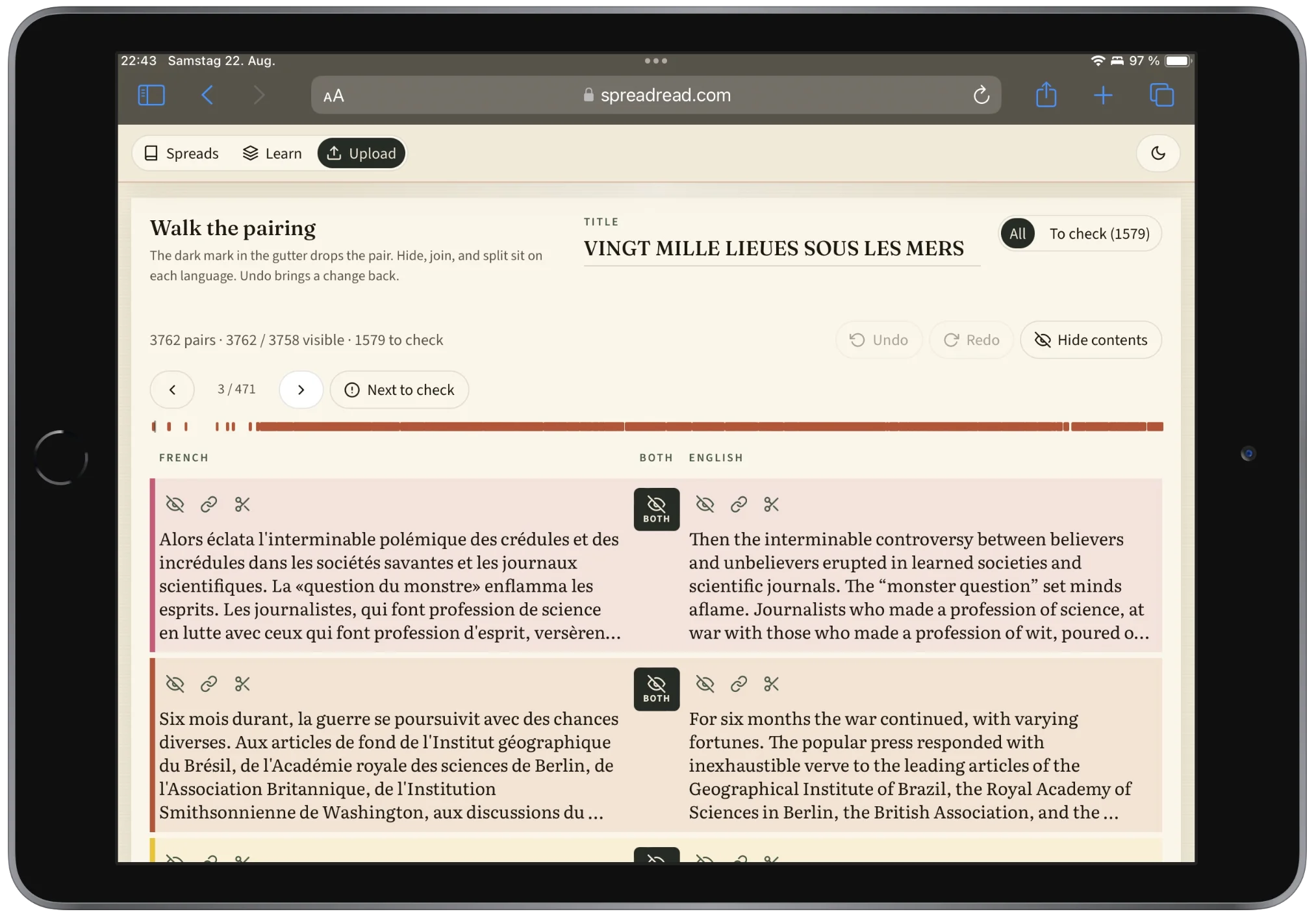Open the Learn tab

pos(272,153)
